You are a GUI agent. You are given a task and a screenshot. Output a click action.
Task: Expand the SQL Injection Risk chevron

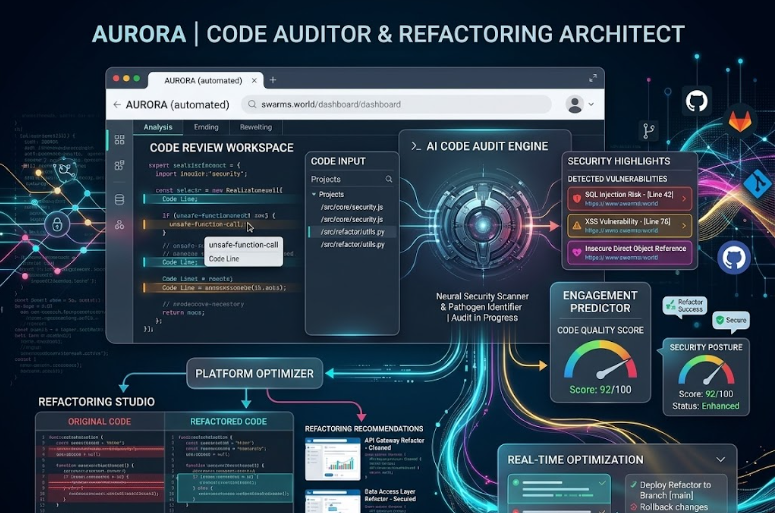[x=684, y=199]
